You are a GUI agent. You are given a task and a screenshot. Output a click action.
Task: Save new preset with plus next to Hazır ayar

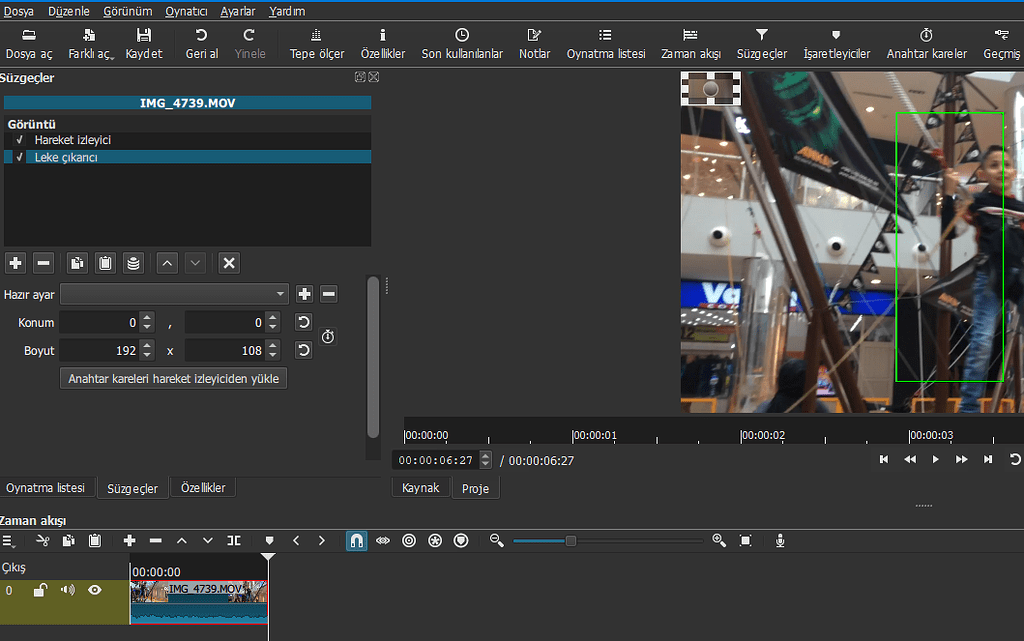[x=304, y=294]
